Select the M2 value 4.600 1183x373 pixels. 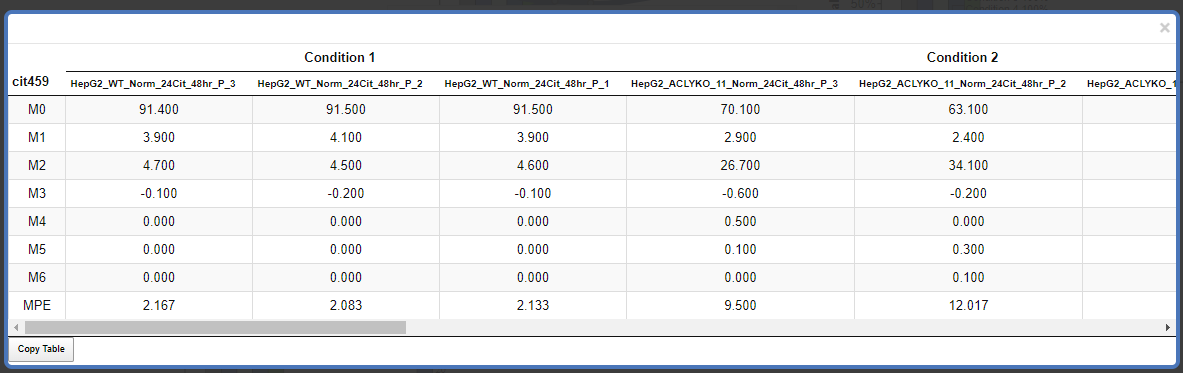tap(533, 165)
